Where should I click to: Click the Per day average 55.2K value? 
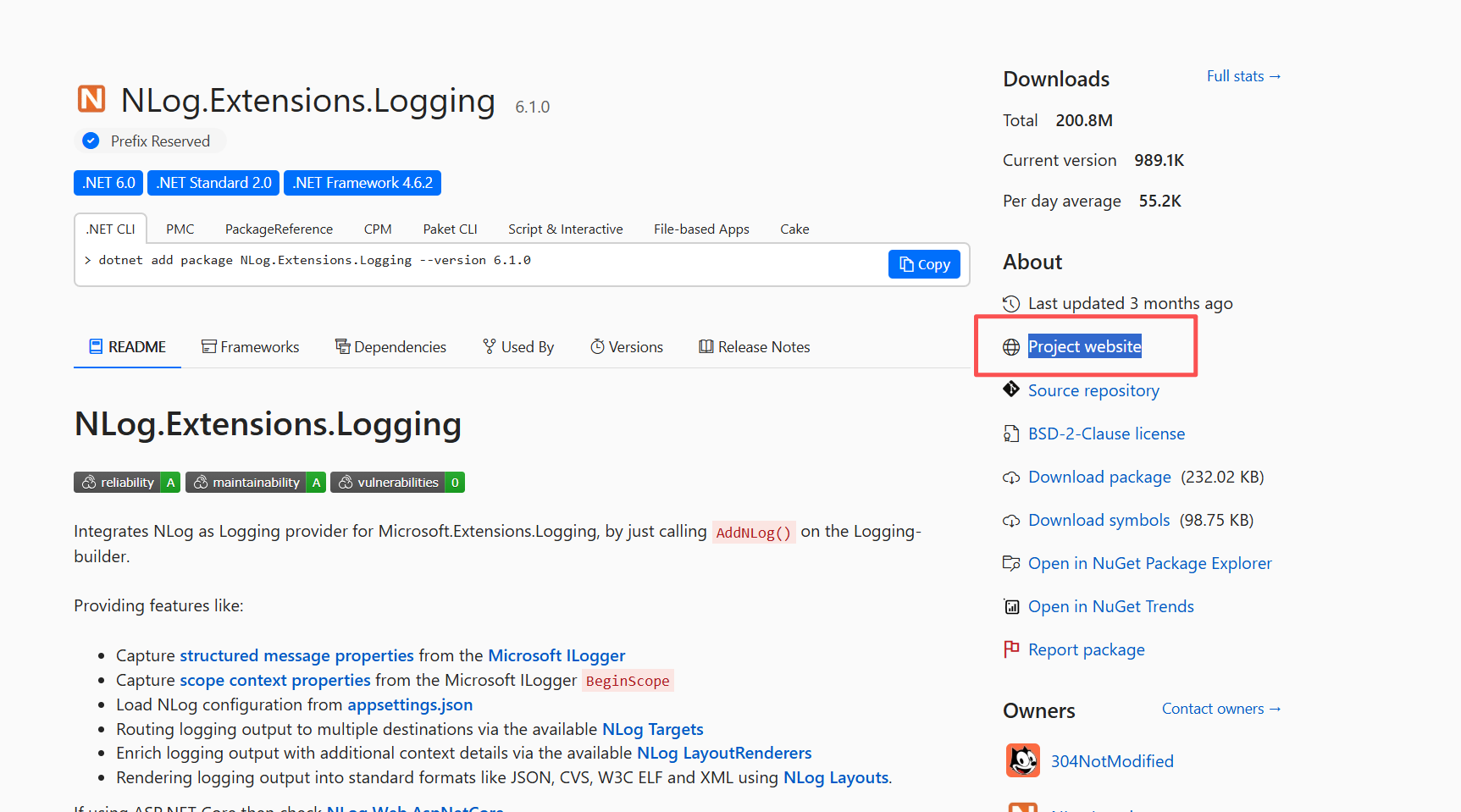(1159, 201)
